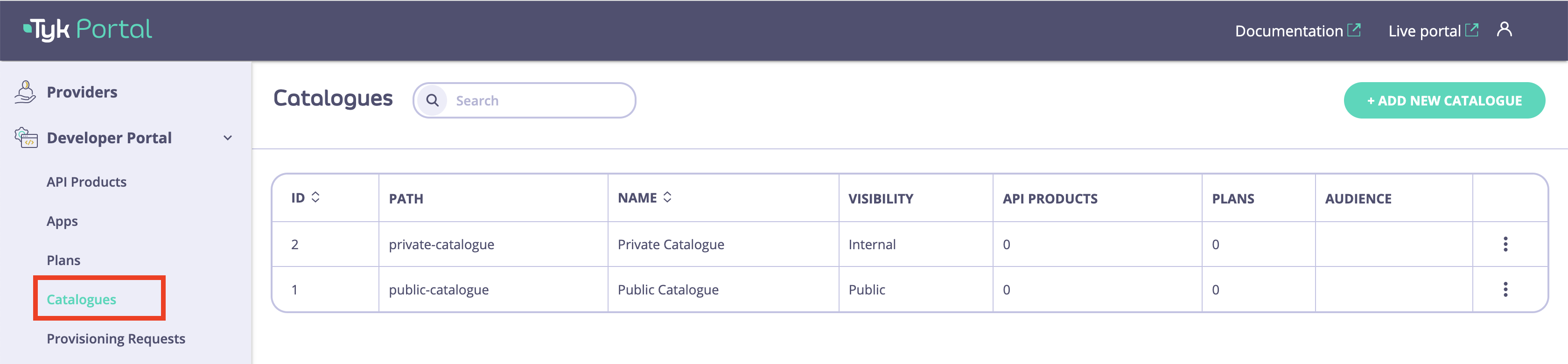
Task: Open the kebab menu for private-catalogue row
Action: pos(1506,244)
